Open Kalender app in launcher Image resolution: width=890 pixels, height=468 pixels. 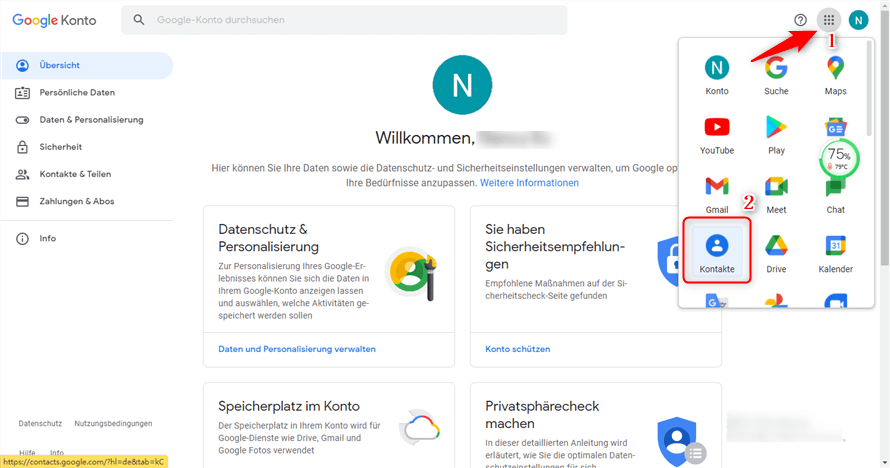pos(835,254)
